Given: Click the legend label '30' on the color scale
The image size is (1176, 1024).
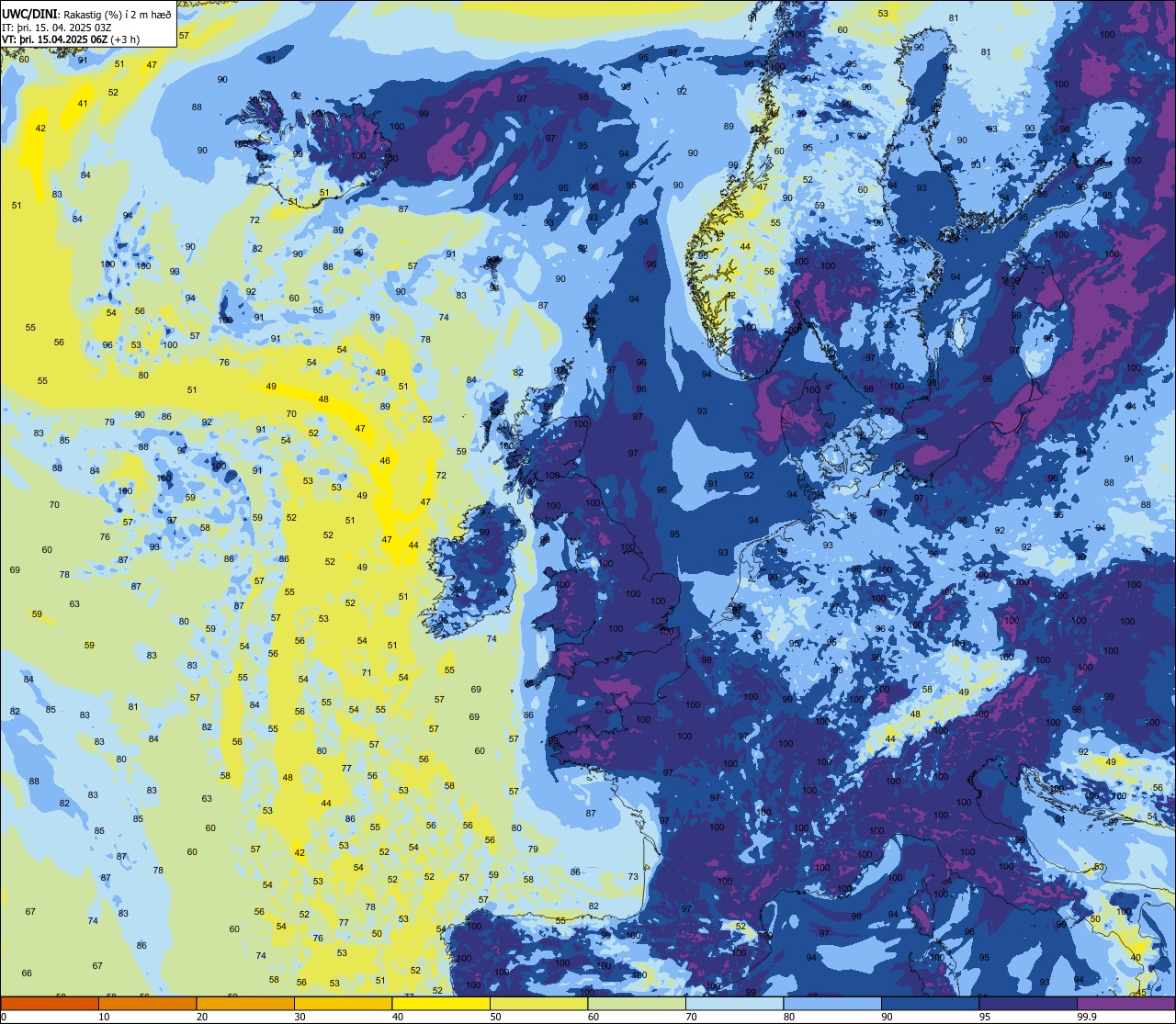Looking at the screenshot, I should (300, 1017).
